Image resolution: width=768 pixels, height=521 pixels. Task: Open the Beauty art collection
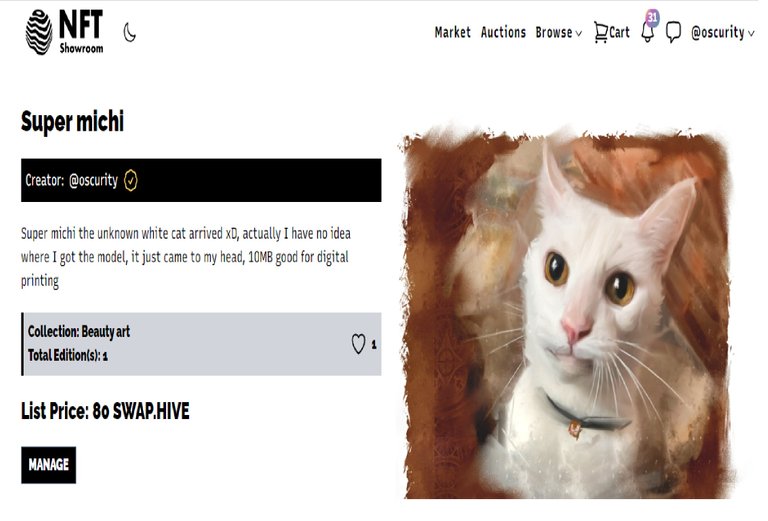coord(105,332)
